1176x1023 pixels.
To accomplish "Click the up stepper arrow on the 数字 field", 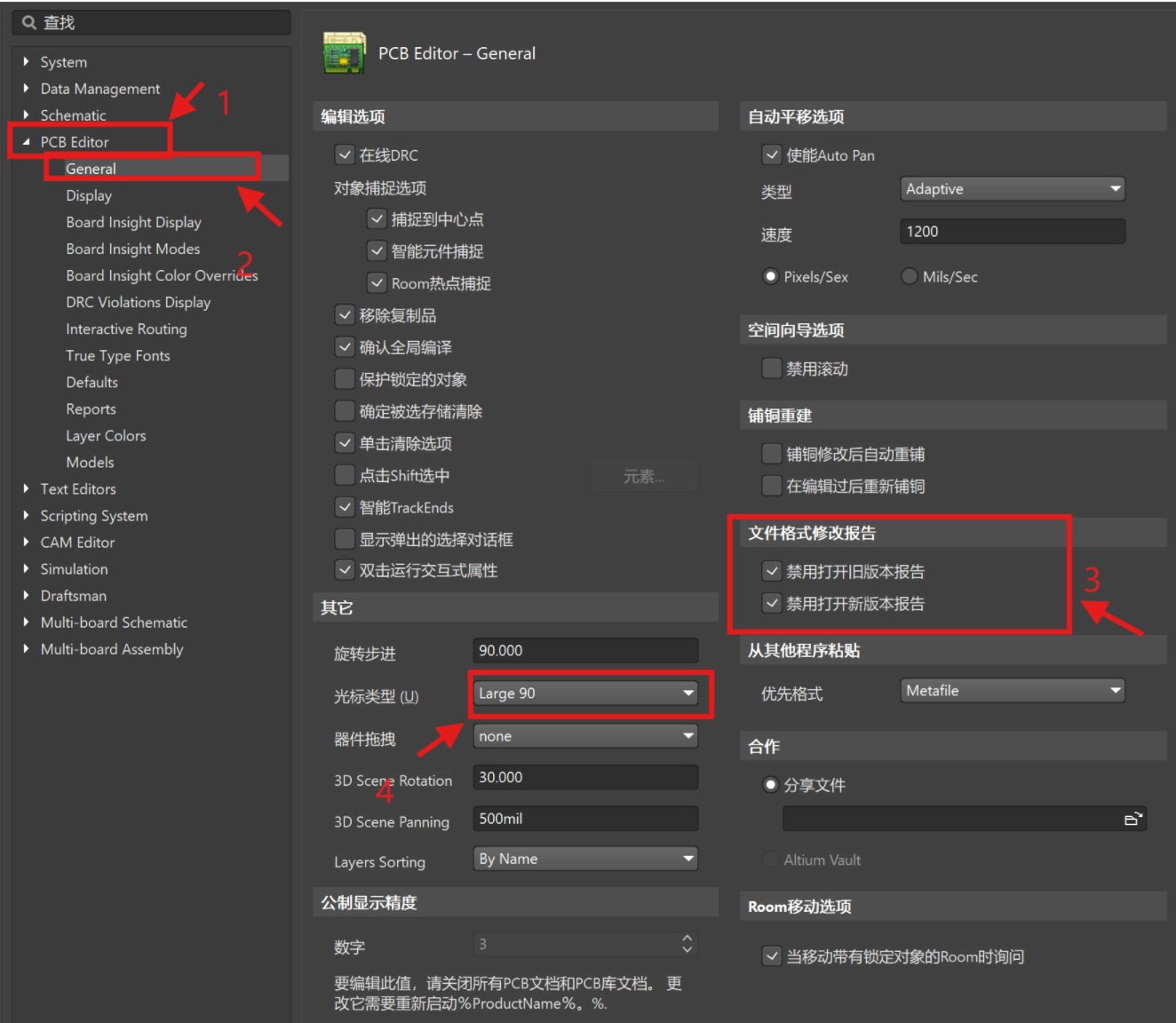I will coord(687,939).
